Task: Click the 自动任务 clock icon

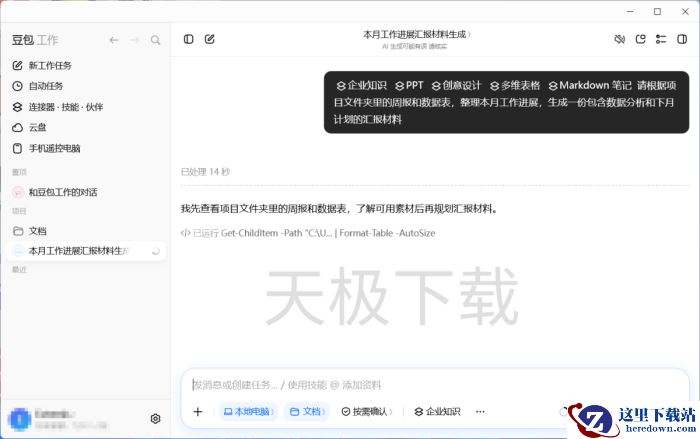Action: (17, 86)
